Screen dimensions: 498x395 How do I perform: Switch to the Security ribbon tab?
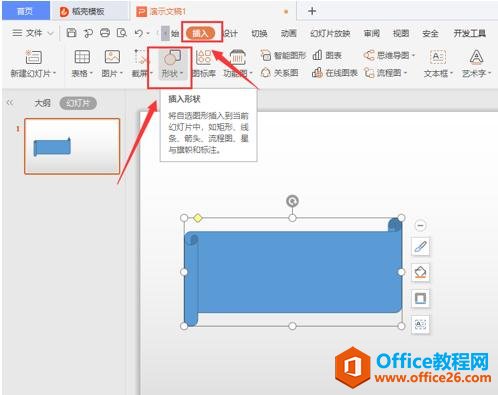[x=430, y=33]
